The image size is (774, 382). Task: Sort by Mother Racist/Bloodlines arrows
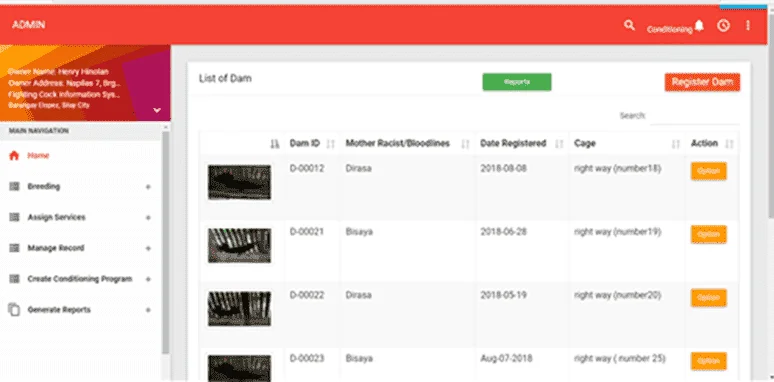pos(465,144)
